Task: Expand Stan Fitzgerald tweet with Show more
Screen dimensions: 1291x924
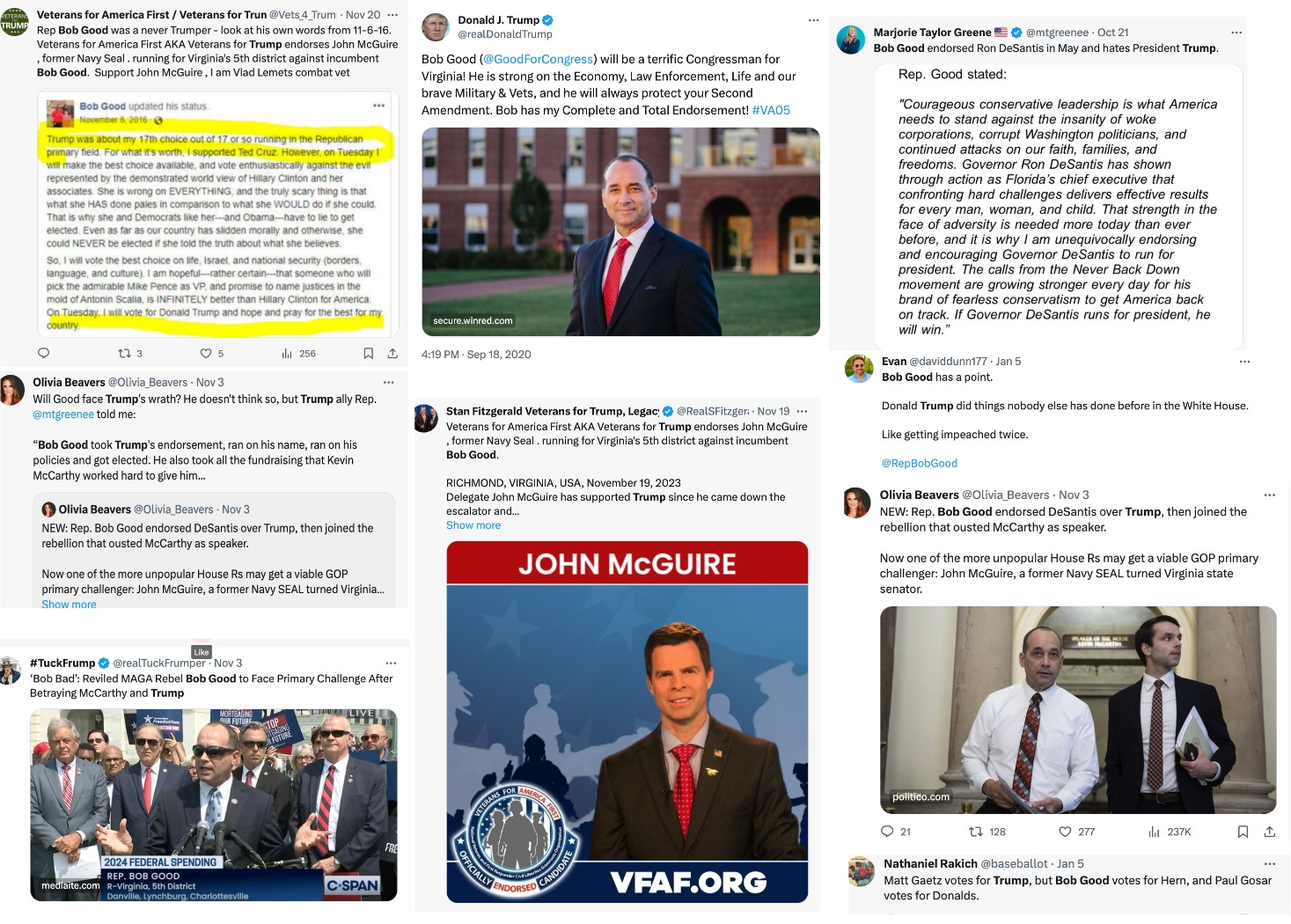Action: pos(473,525)
